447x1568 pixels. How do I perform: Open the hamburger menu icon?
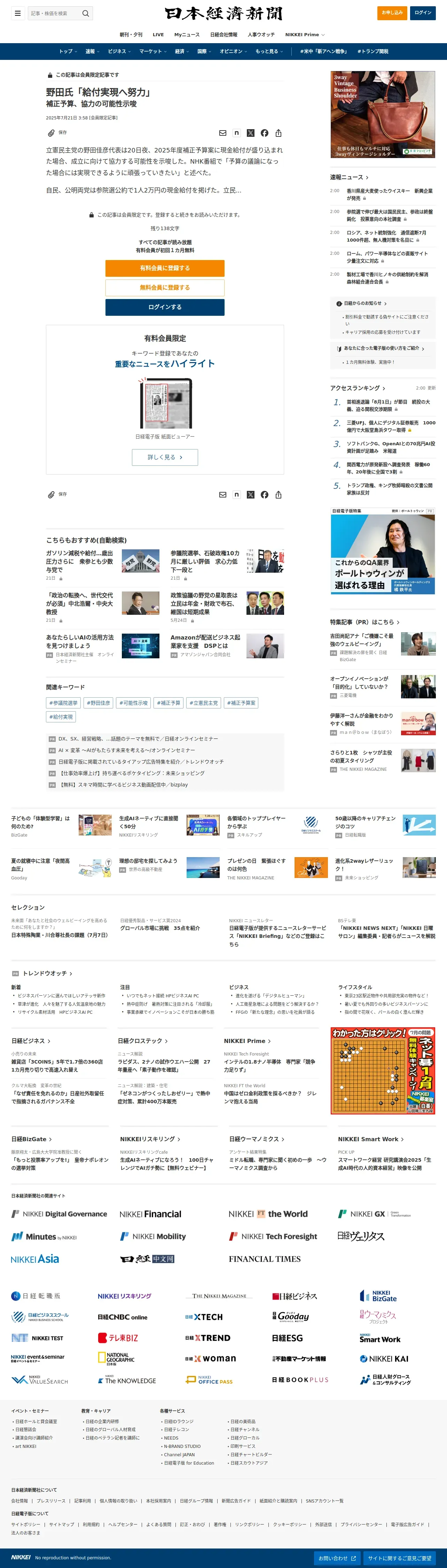[18, 13]
